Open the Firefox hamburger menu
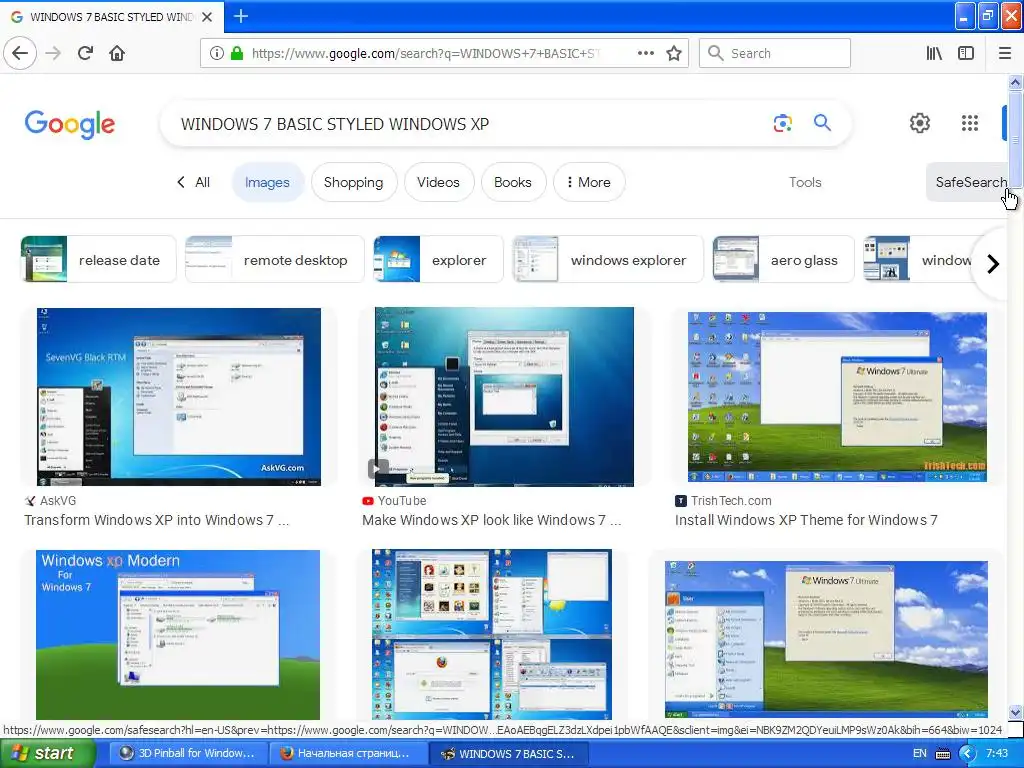Screen dimensions: 1024x768 coord(1005,53)
